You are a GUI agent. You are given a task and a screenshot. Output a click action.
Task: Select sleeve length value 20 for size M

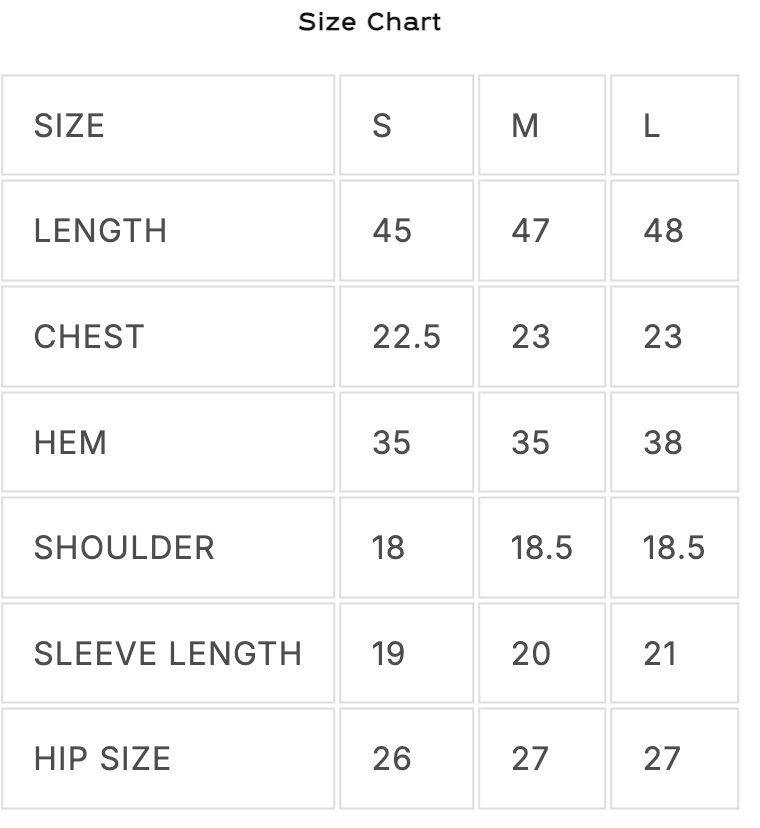[x=530, y=654]
